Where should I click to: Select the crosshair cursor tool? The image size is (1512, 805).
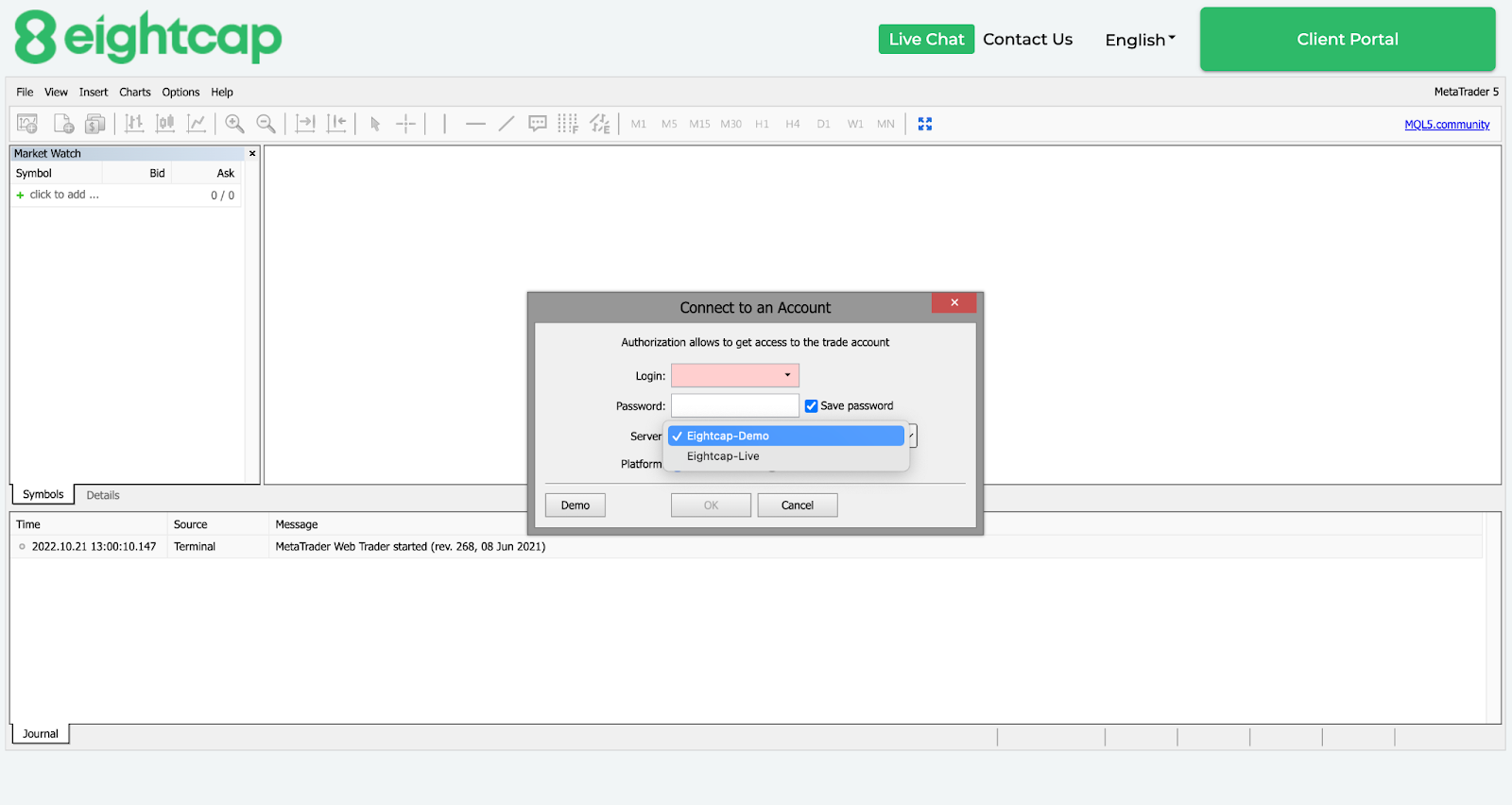pos(405,124)
